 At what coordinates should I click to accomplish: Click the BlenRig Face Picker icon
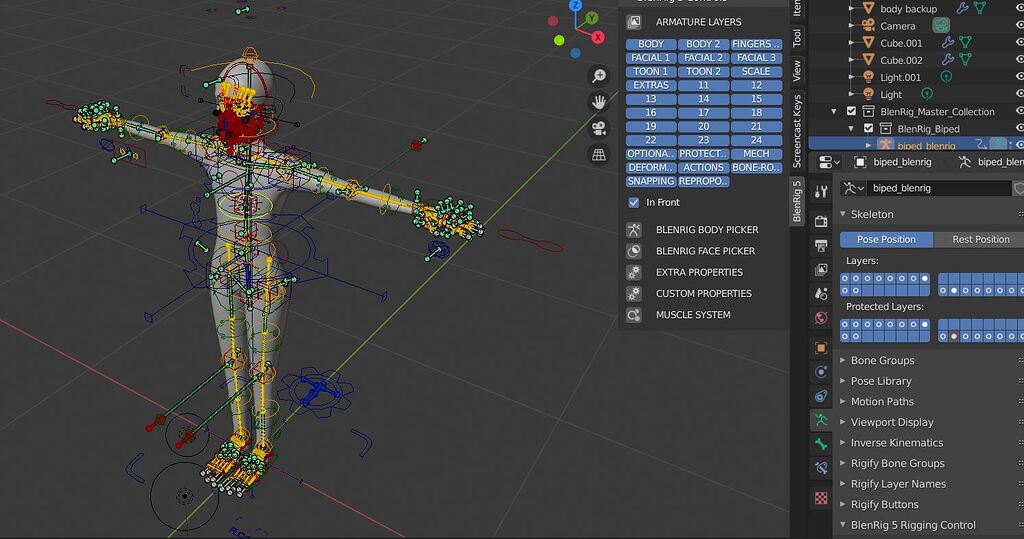[x=633, y=251]
